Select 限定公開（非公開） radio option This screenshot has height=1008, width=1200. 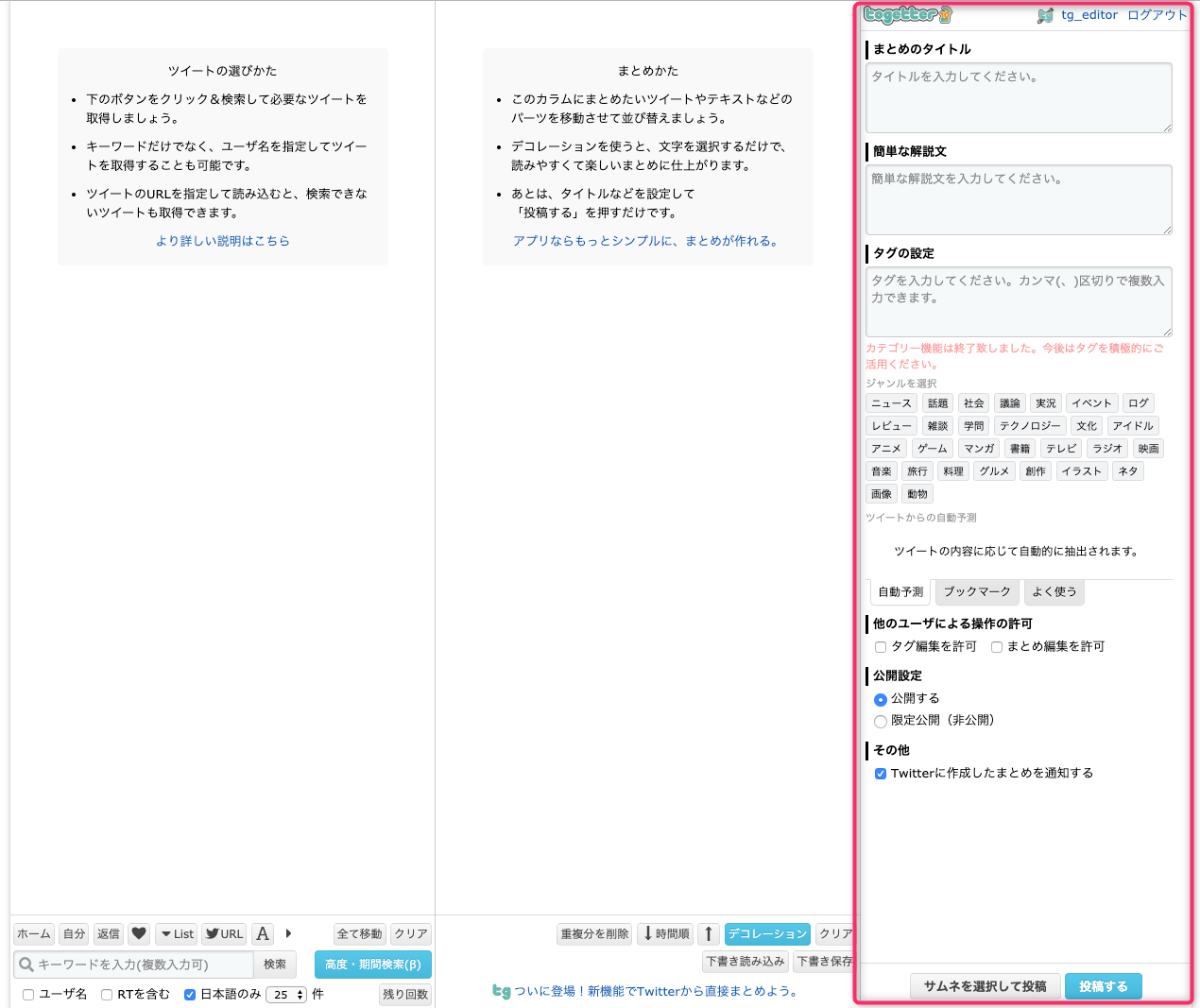tap(881, 721)
